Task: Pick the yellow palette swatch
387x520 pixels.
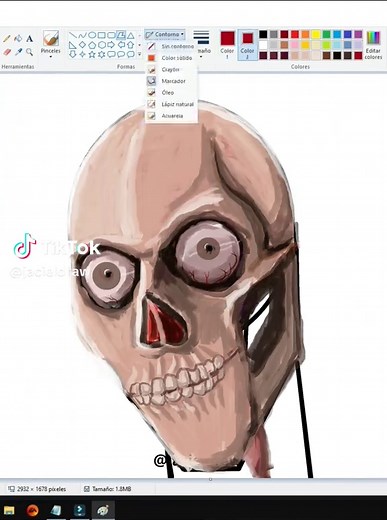Action: pyautogui.click(x=316, y=34)
